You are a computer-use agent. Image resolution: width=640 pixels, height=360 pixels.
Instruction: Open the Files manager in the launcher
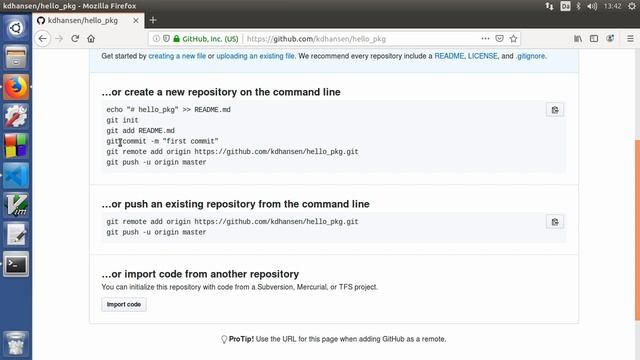pos(16,58)
